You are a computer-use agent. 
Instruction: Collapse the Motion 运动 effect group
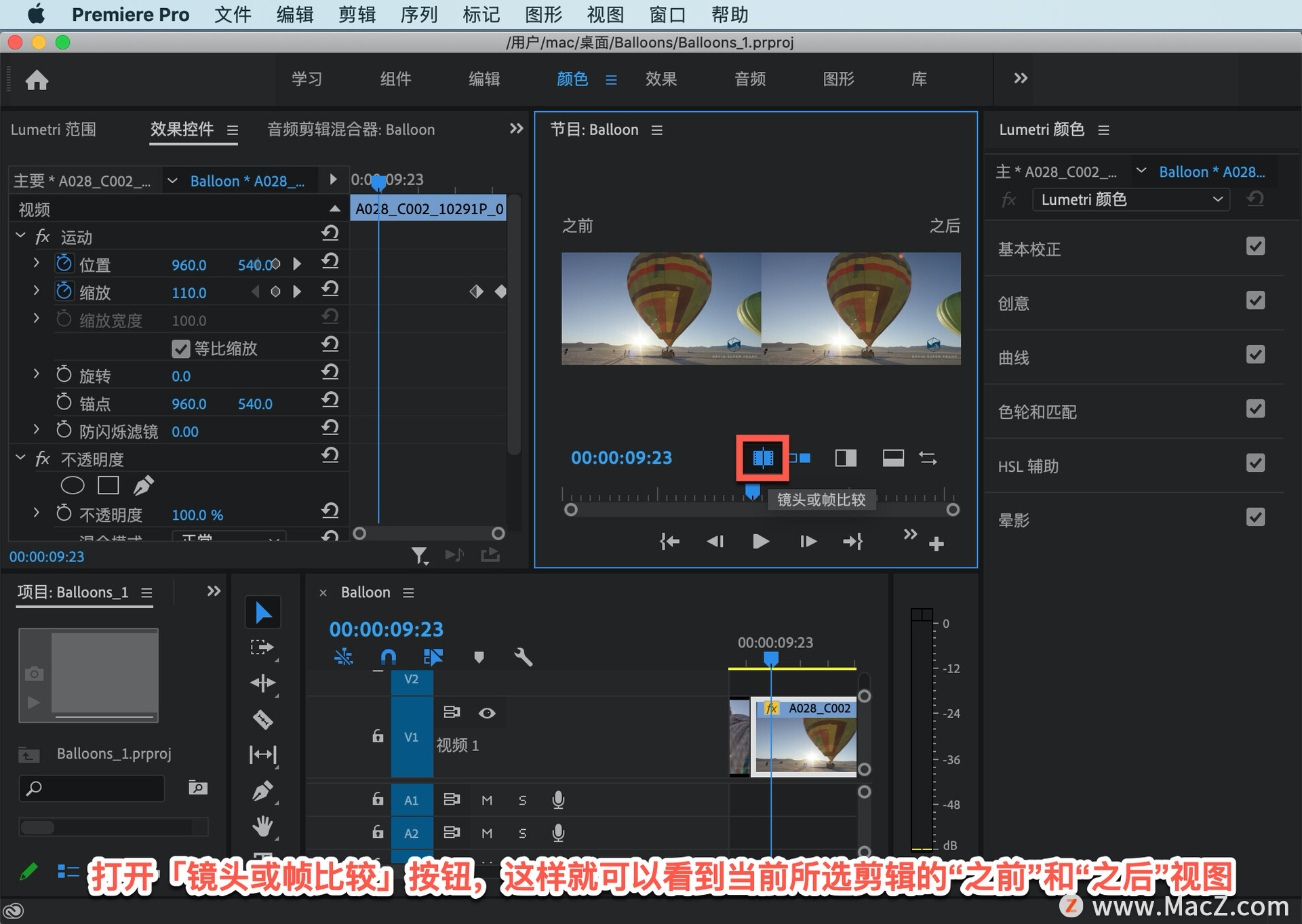pyautogui.click(x=20, y=235)
